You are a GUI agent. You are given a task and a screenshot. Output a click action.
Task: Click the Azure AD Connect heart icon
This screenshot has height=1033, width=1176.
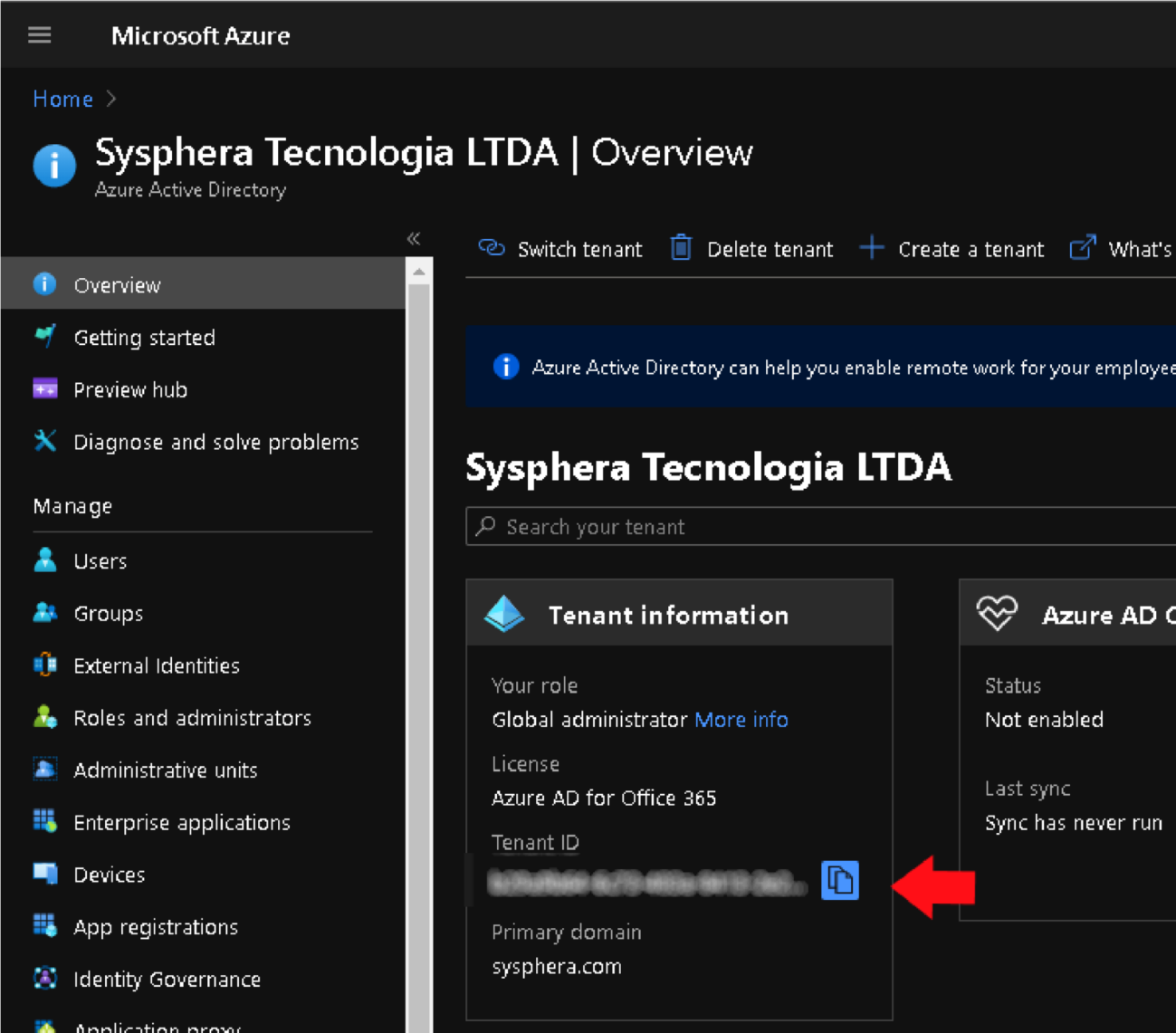click(997, 614)
